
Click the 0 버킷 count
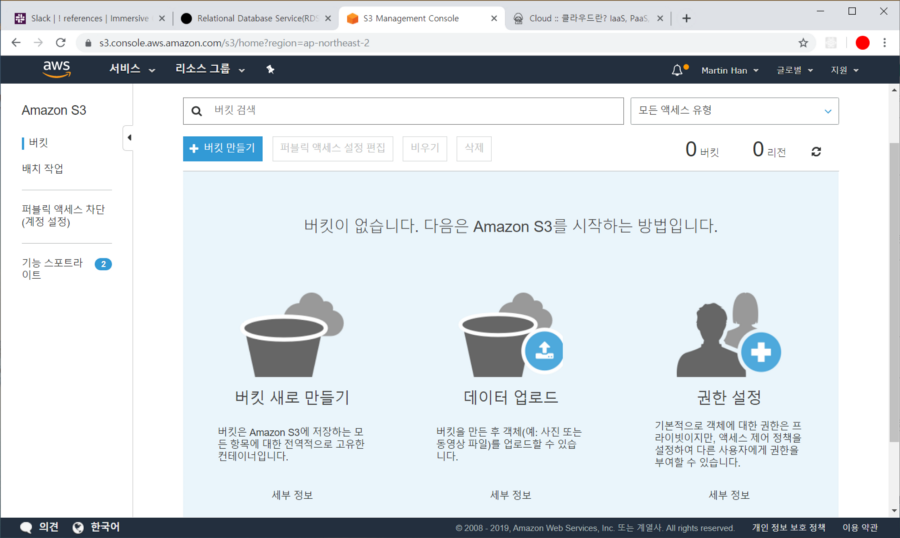pyautogui.click(x=702, y=150)
